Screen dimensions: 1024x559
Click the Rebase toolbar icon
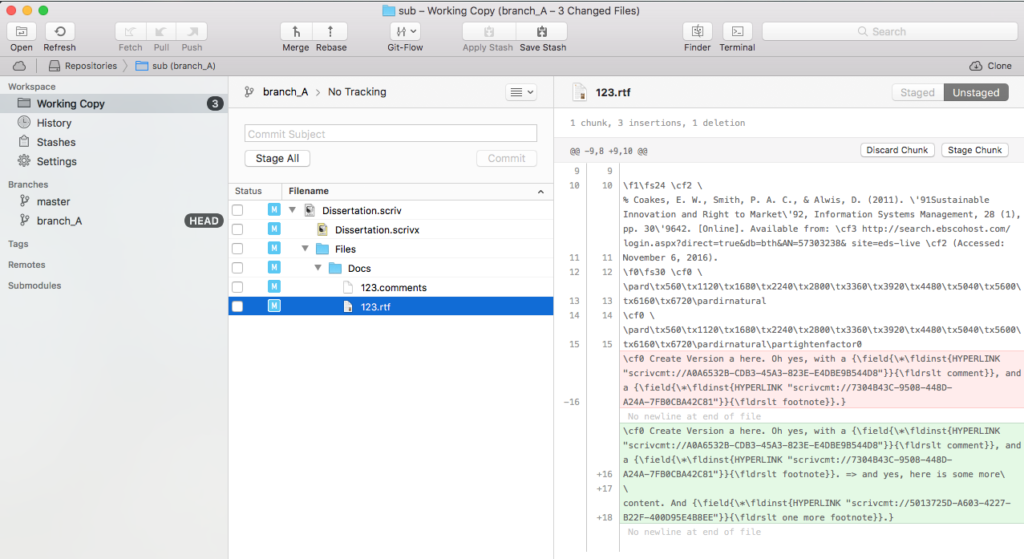pos(331,32)
